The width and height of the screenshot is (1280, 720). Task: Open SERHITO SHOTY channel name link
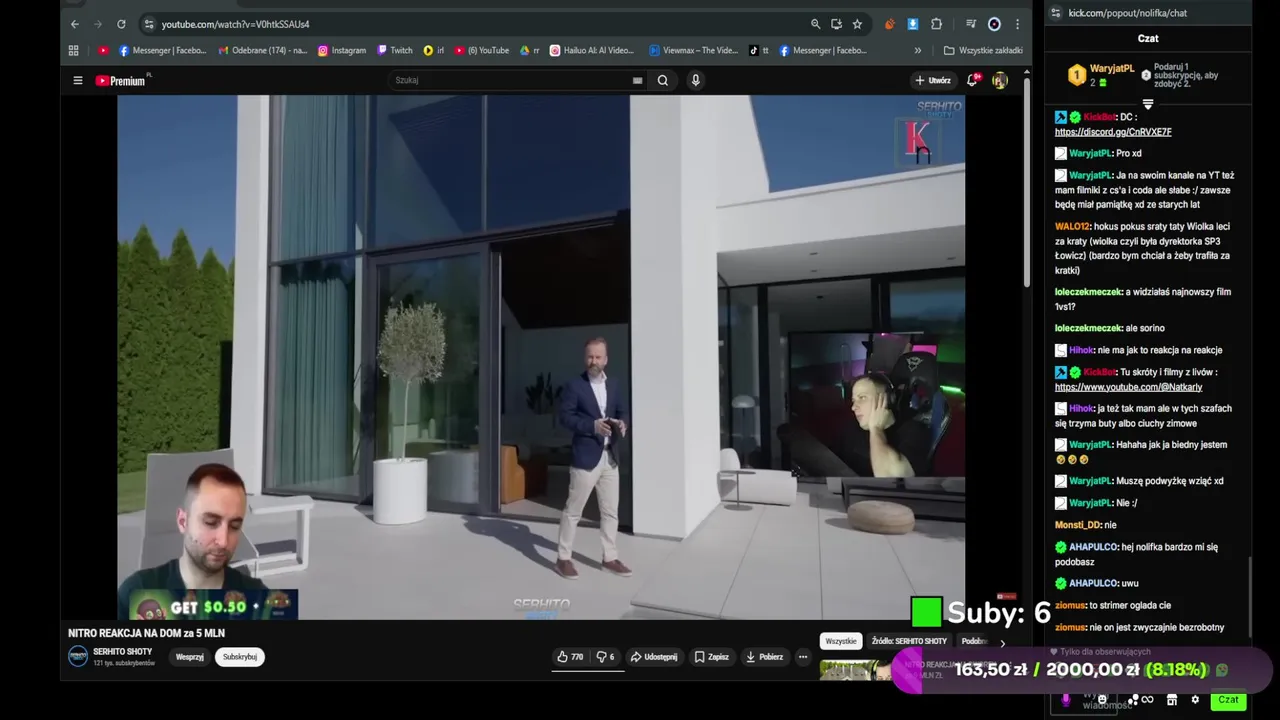pos(122,651)
